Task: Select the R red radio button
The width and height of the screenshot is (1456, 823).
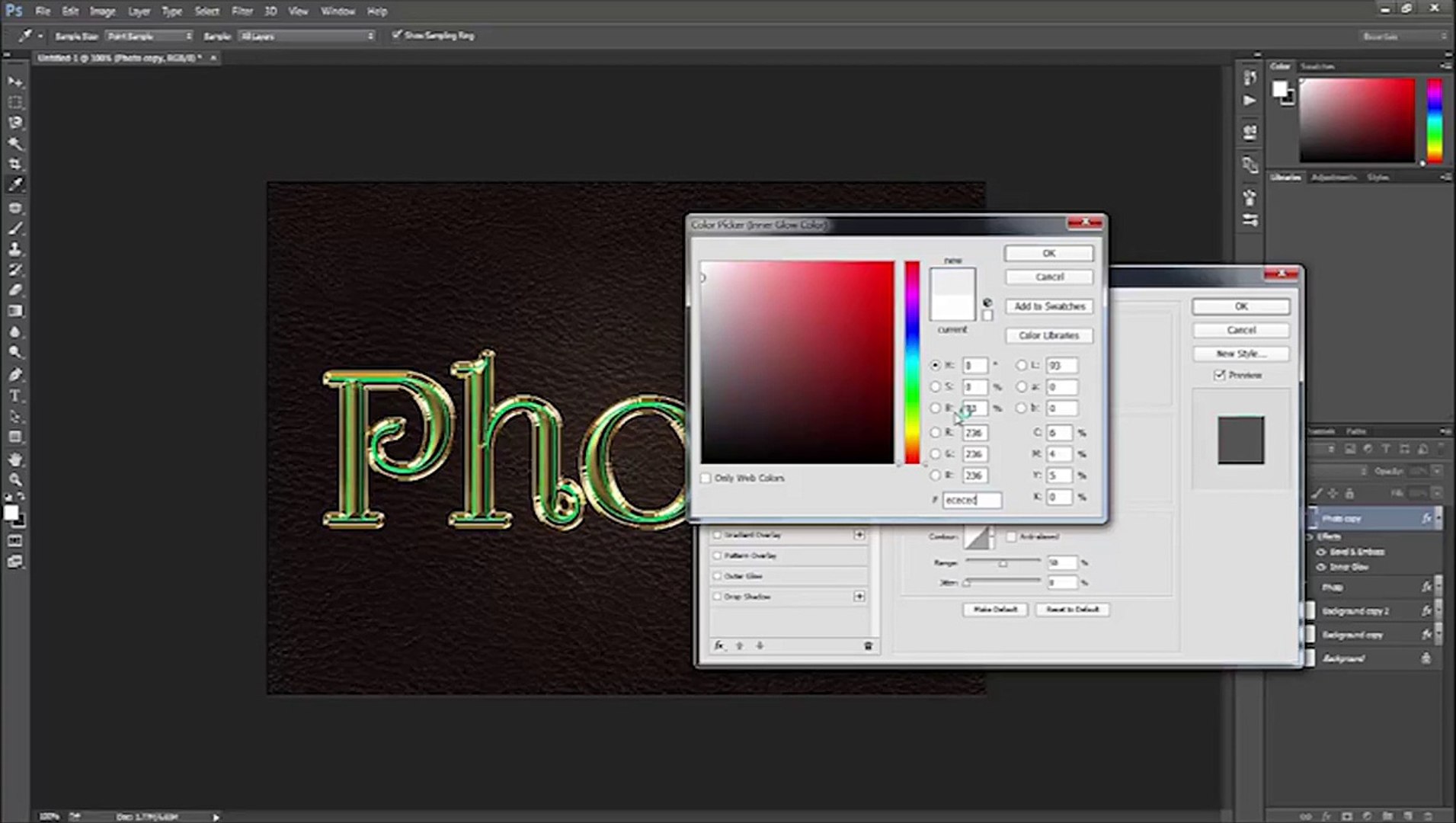Action: (936, 433)
